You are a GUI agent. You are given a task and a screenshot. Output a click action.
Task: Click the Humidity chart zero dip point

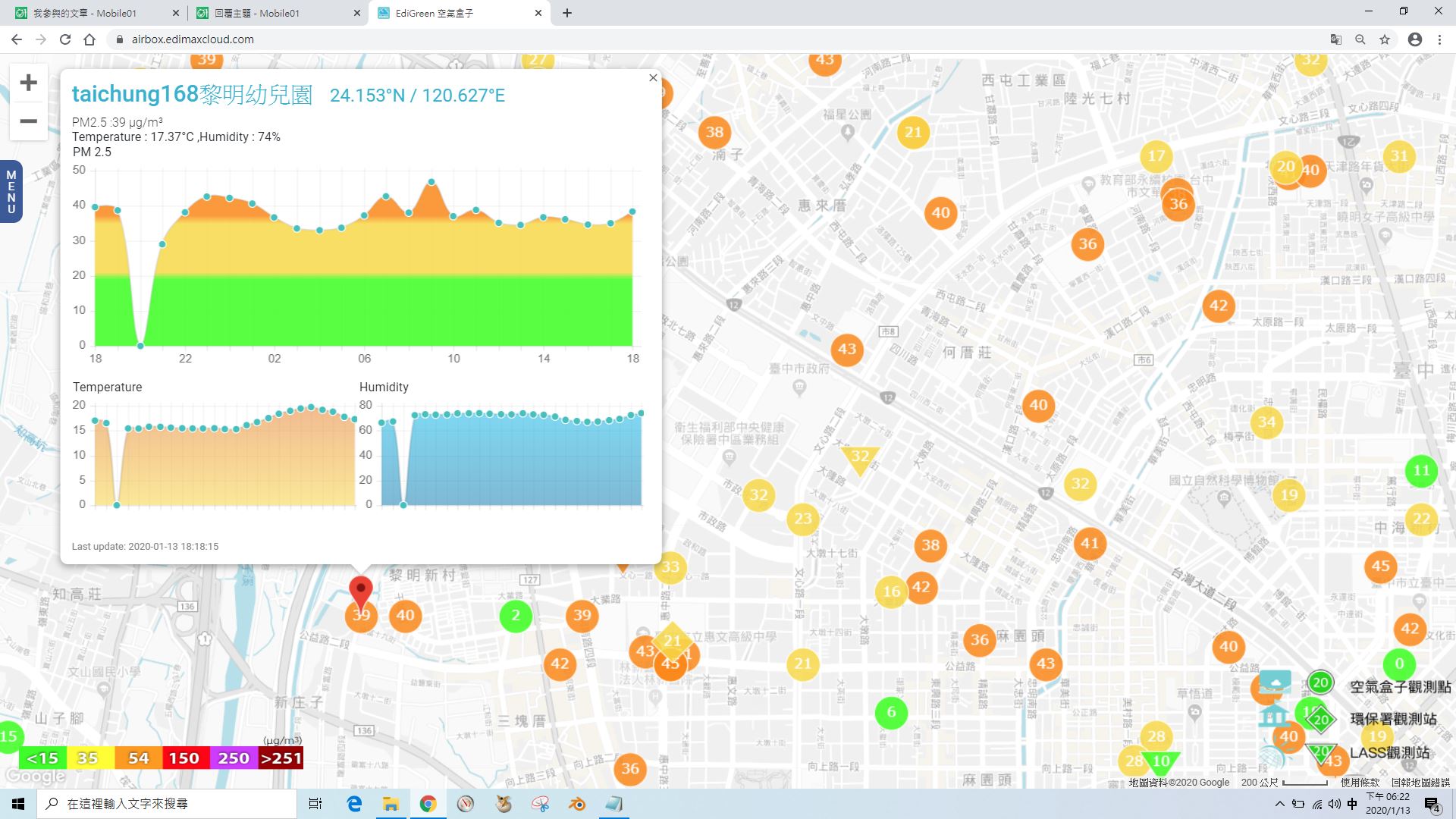coord(403,505)
